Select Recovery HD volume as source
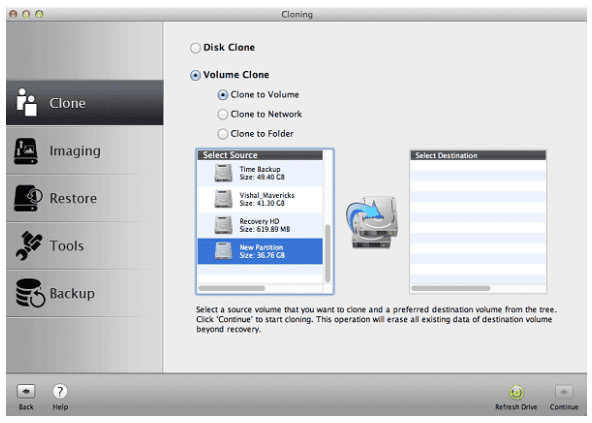The width and height of the screenshot is (592, 423). point(260,225)
